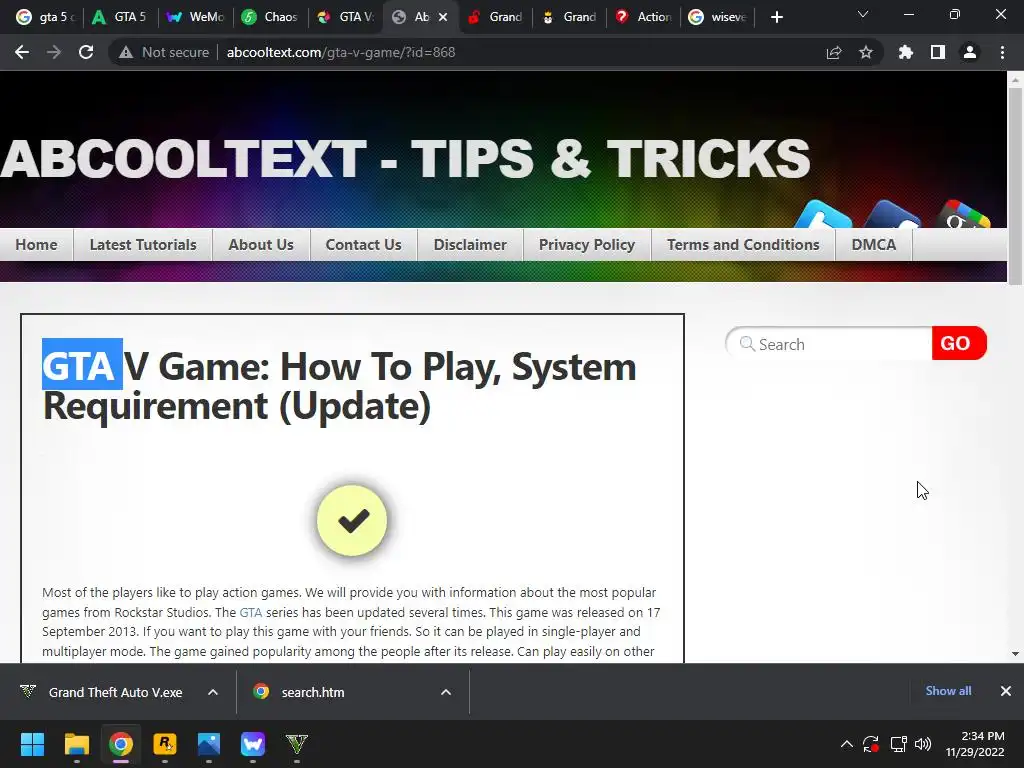The height and width of the screenshot is (768, 1024).
Task: Open Chrome extensions puzzle icon
Action: point(906,52)
